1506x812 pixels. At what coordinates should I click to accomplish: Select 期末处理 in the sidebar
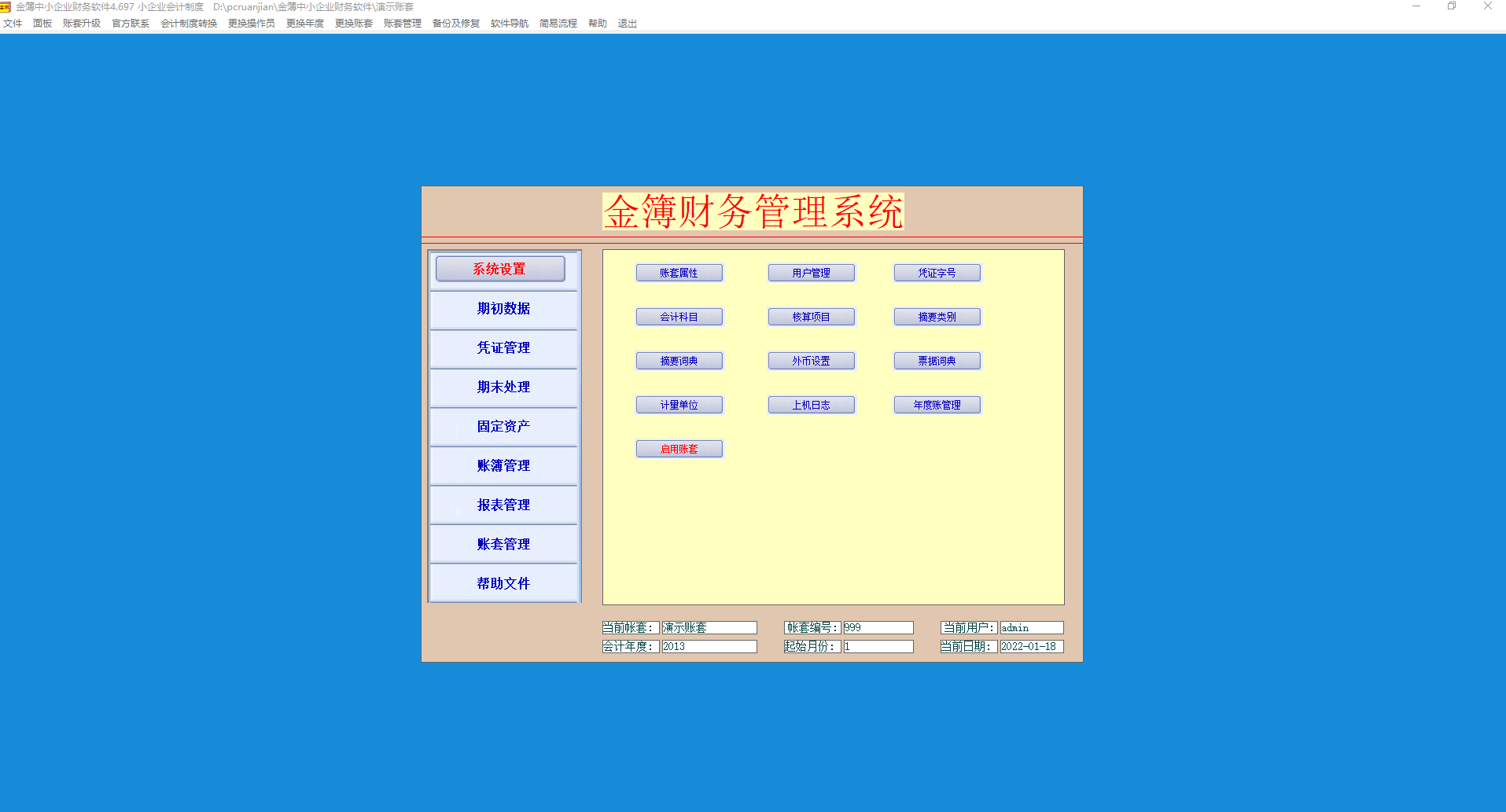[503, 388]
